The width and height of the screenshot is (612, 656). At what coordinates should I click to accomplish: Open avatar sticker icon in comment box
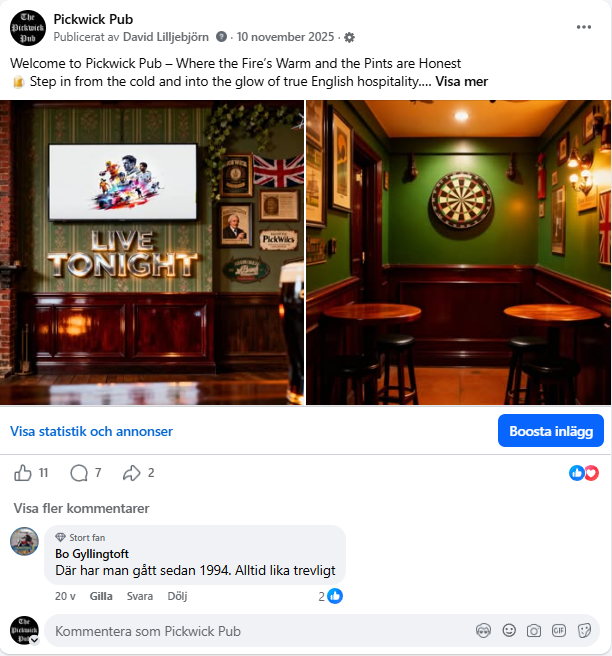484,630
